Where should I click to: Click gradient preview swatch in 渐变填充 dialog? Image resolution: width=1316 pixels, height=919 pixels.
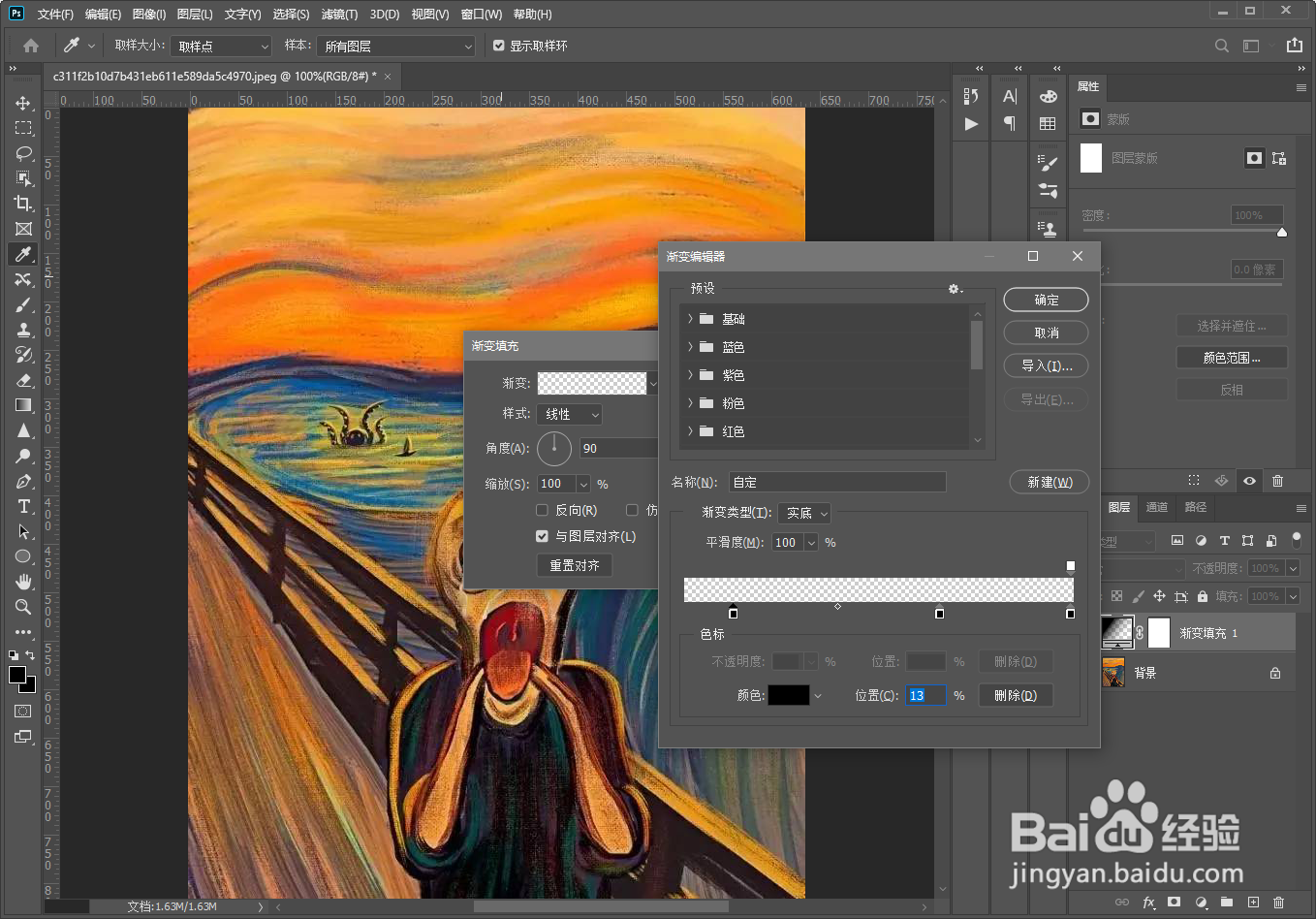tap(592, 383)
